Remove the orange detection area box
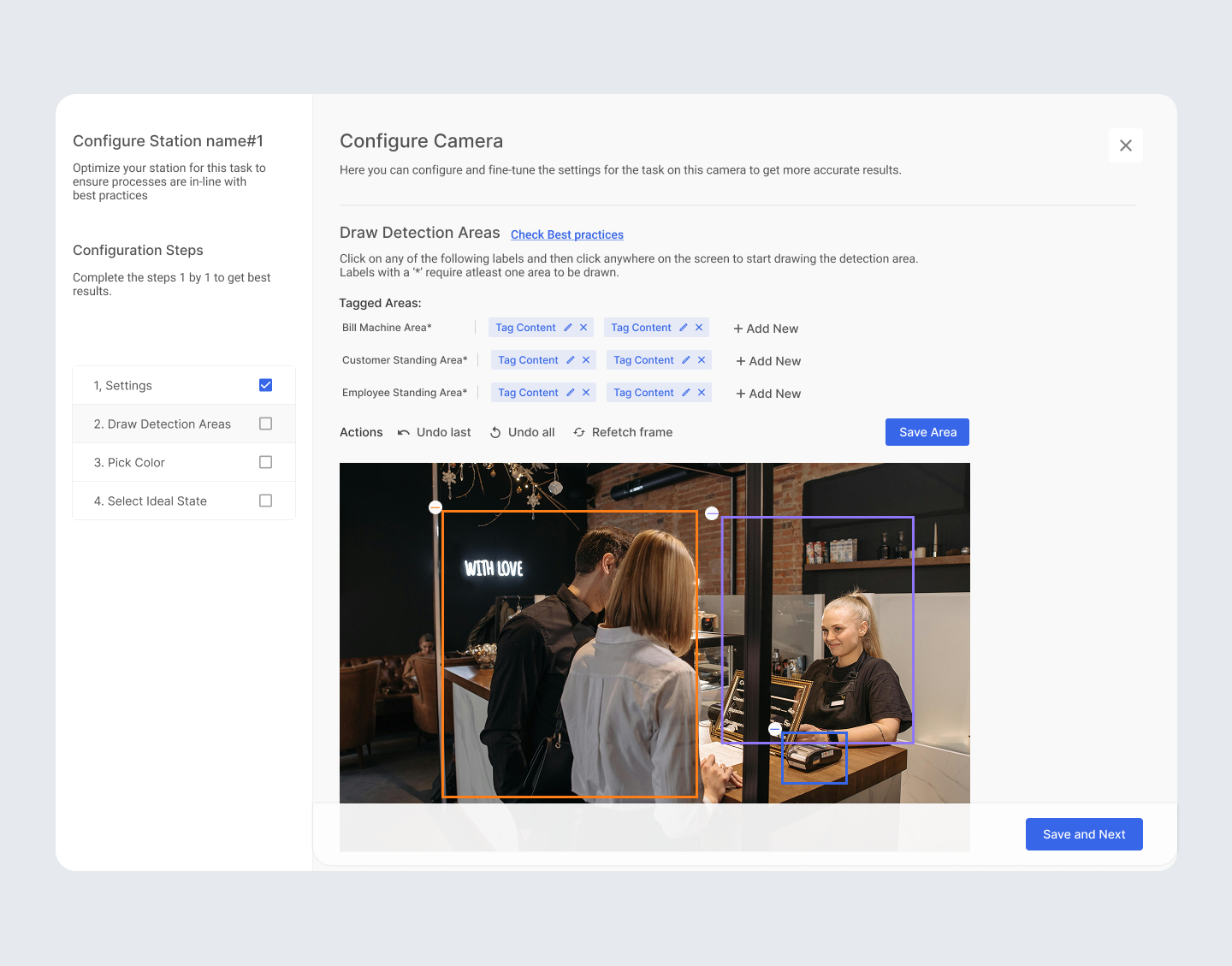The width and height of the screenshot is (1232, 966). coord(435,507)
